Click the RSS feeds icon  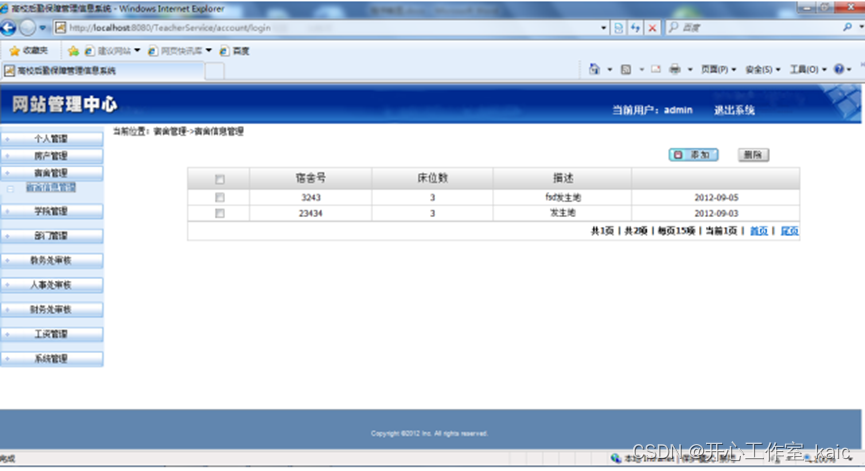(626, 69)
